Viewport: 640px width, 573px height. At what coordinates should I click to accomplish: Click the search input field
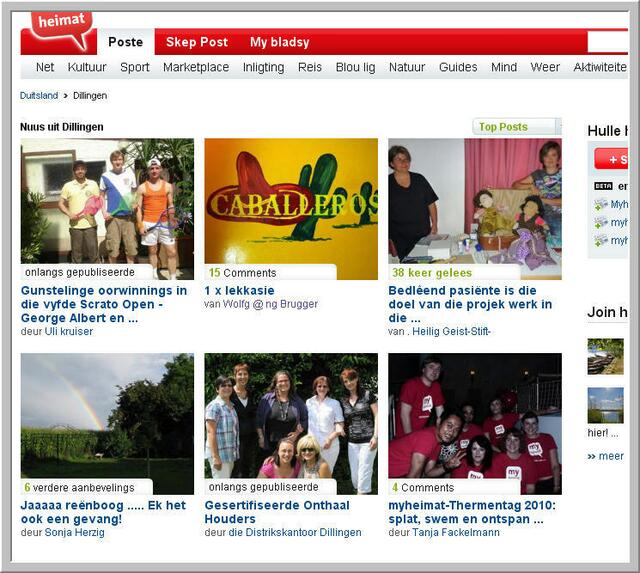[x=607, y=42]
